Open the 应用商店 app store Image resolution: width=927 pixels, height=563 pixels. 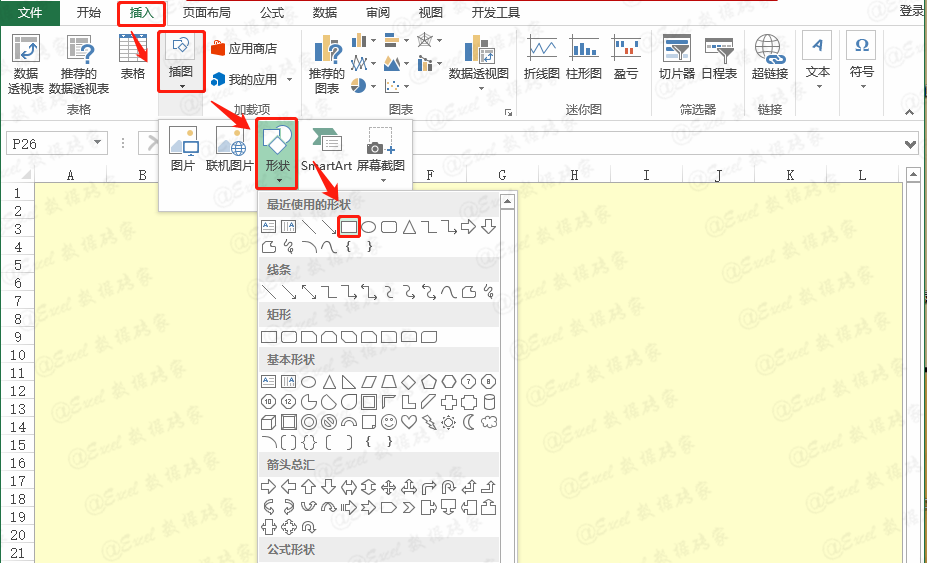[244, 48]
